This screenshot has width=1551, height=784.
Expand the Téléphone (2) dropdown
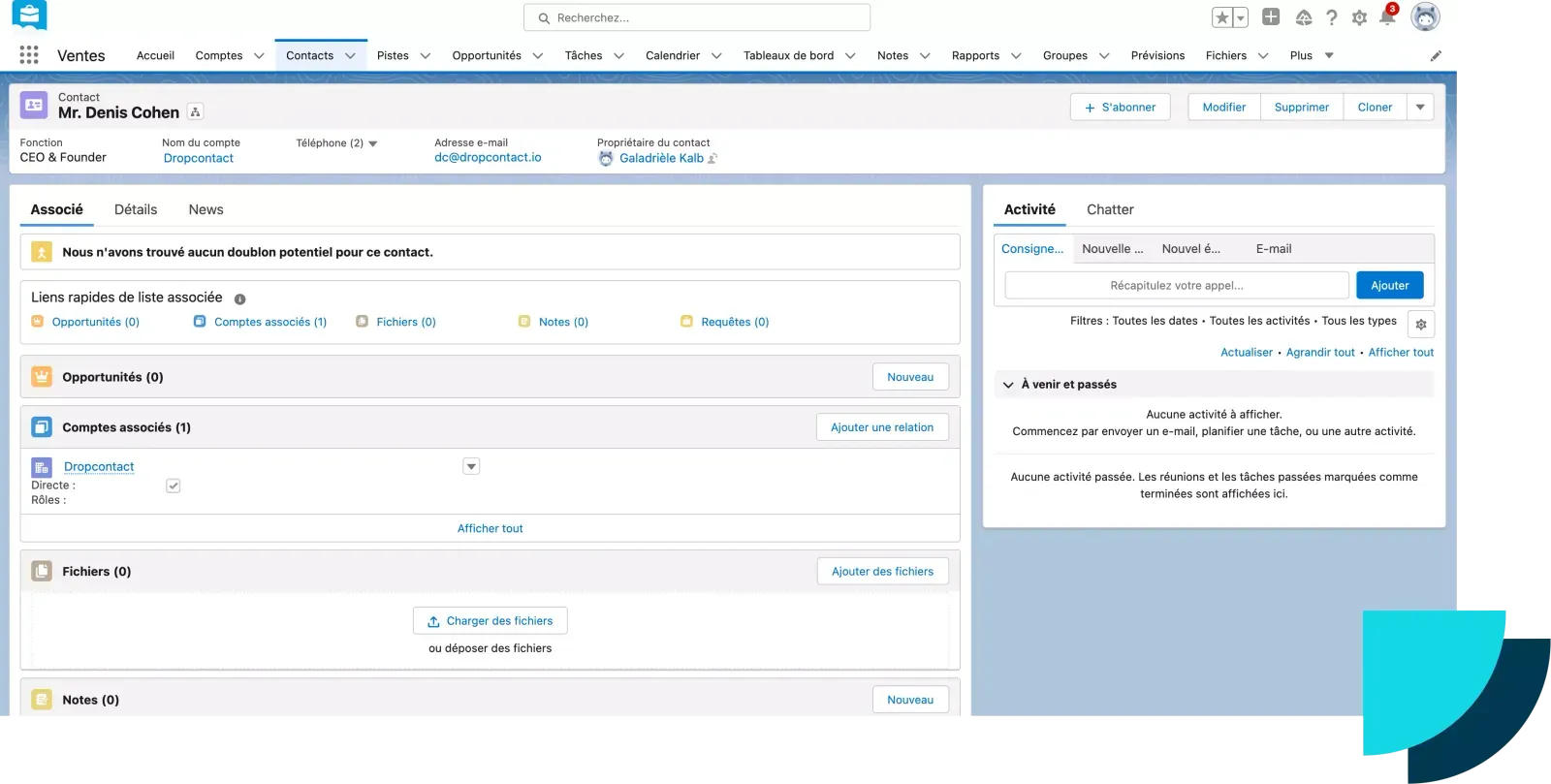pos(373,143)
